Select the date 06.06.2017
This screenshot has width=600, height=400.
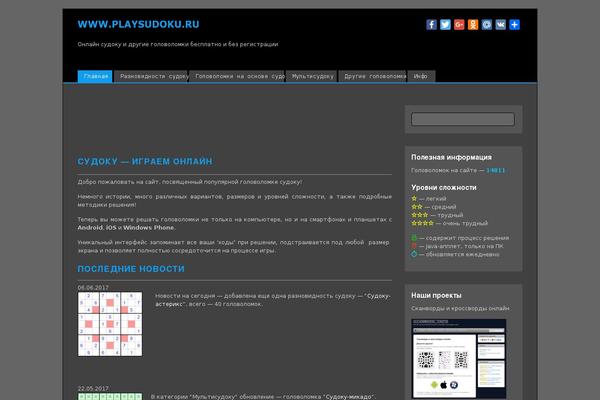click(93, 287)
